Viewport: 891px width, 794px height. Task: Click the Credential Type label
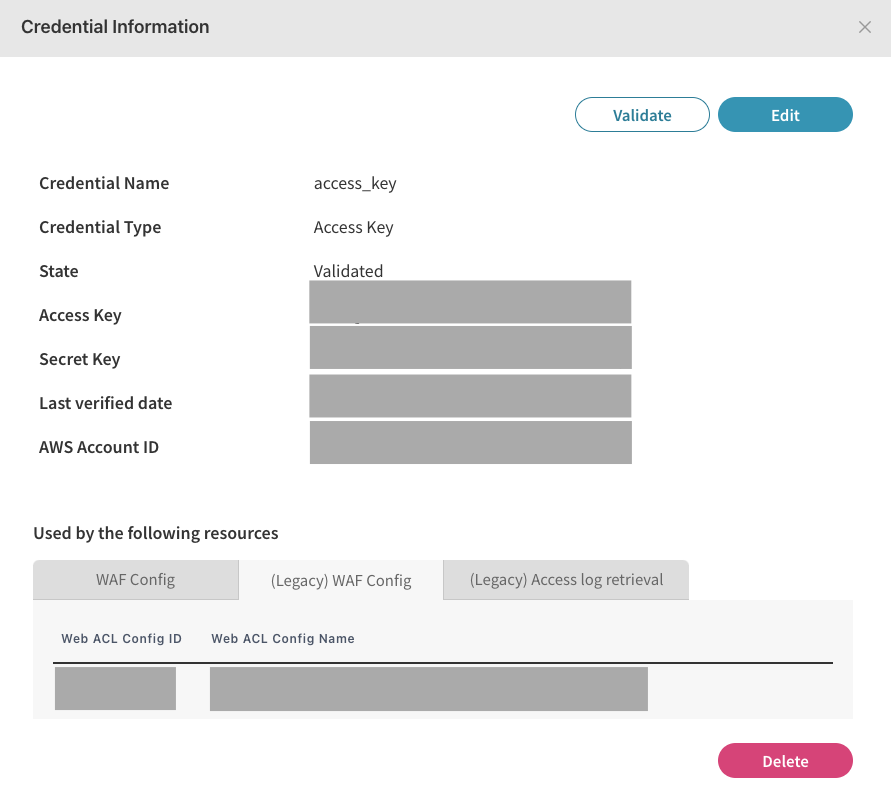pyautogui.click(x=100, y=227)
